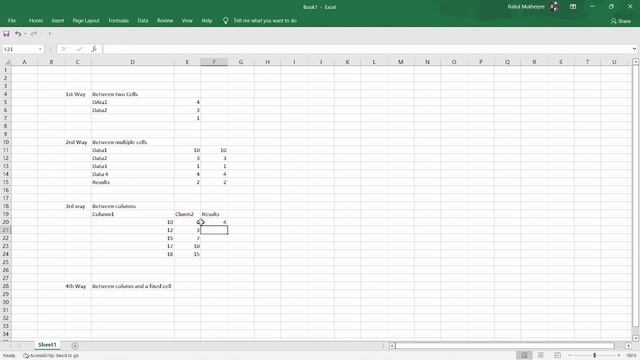Undo the last action
The width and height of the screenshot is (640, 360).
18,34
